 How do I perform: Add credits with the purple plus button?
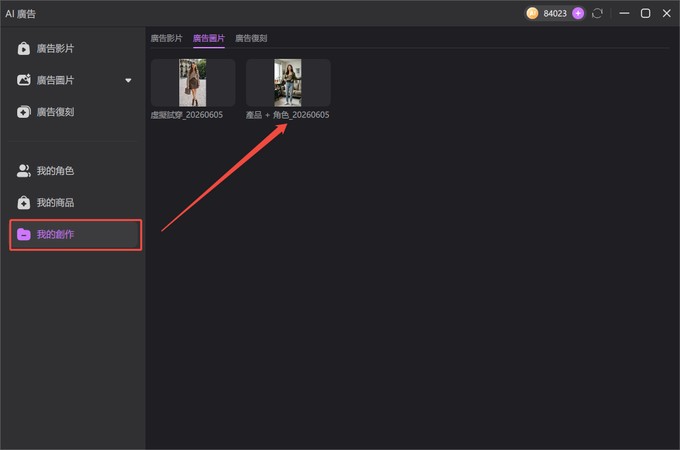[578, 13]
